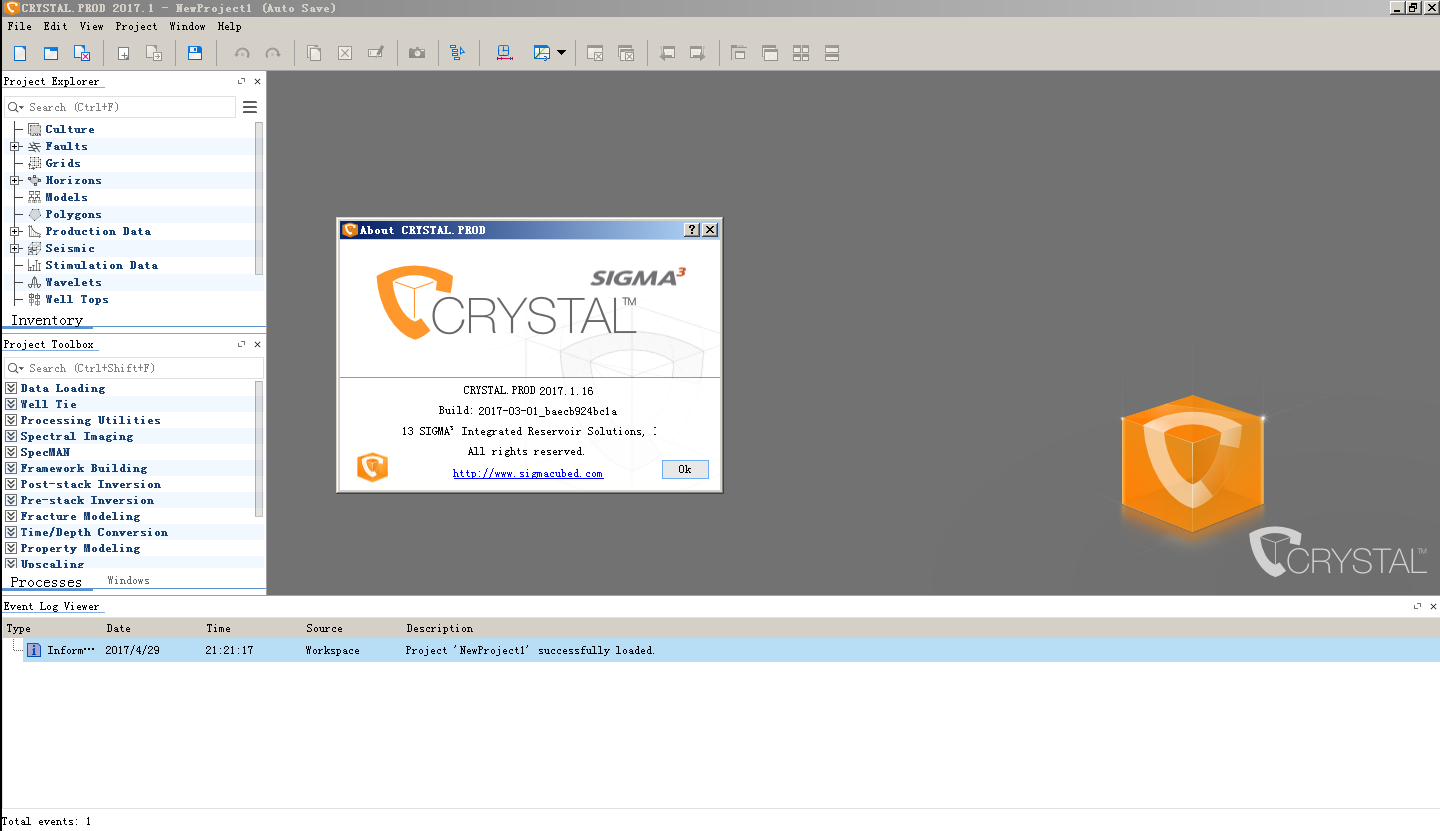Click the close window icon in toolbar

[595, 53]
